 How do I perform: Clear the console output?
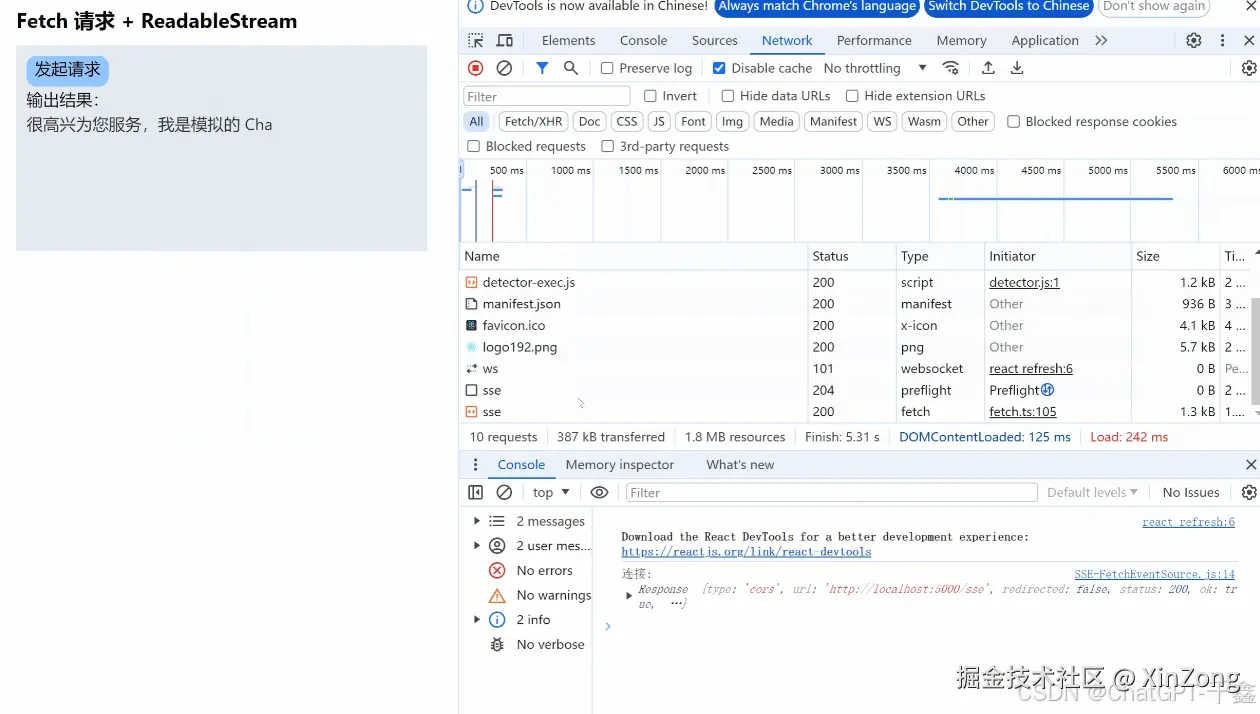[x=504, y=492]
